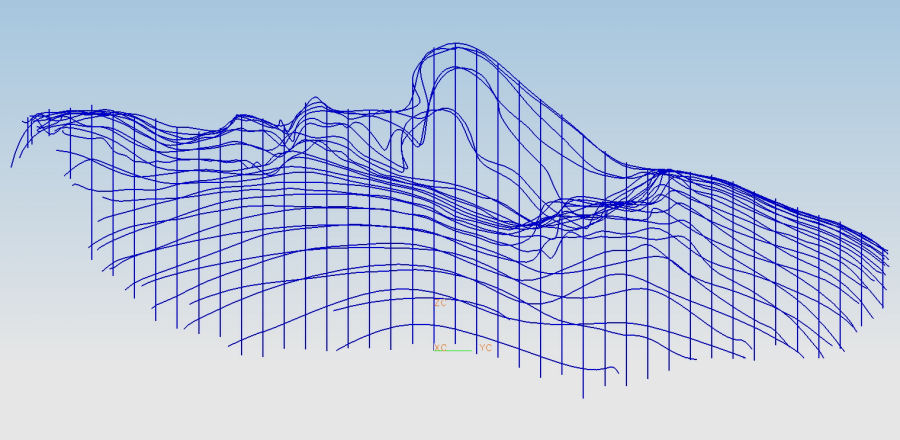The height and width of the screenshot is (440, 900).
Task: Click the XC axis label
Action: pyautogui.click(x=440, y=347)
